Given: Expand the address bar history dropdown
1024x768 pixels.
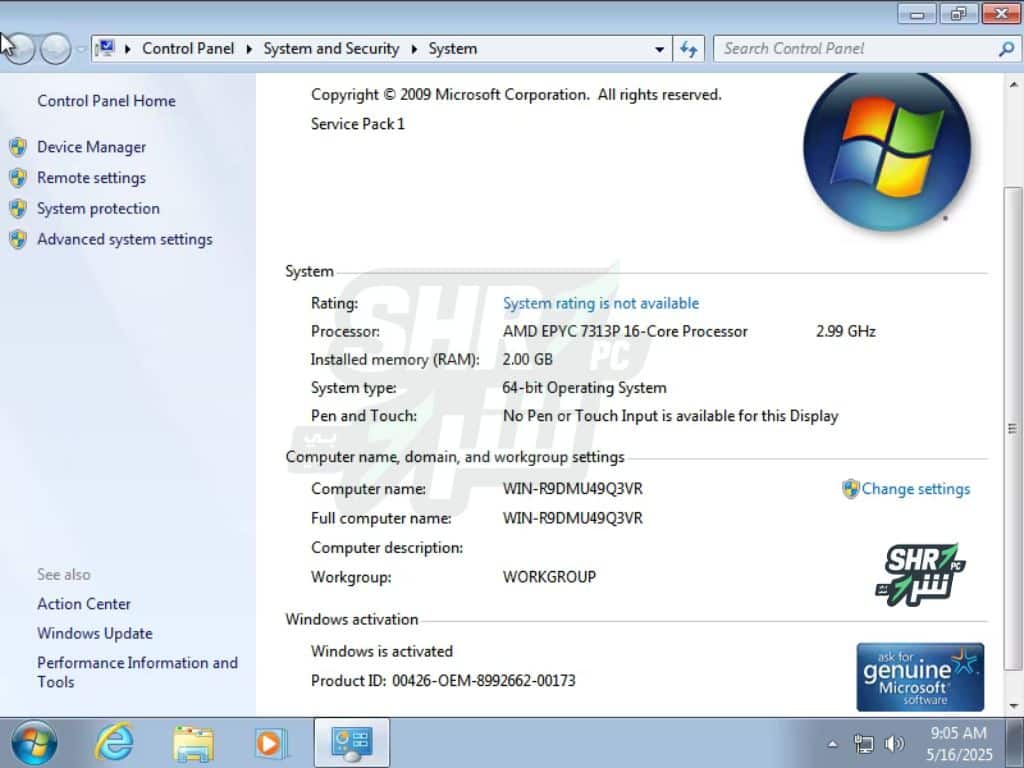Looking at the screenshot, I should (660, 49).
